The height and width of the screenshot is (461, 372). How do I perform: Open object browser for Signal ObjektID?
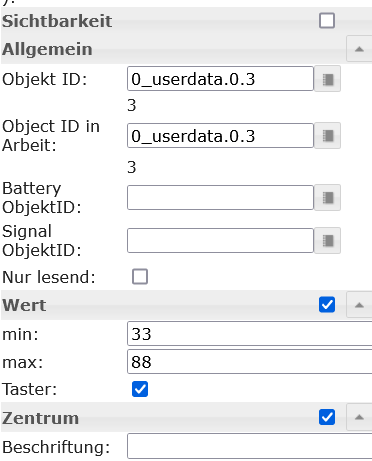[327, 240]
